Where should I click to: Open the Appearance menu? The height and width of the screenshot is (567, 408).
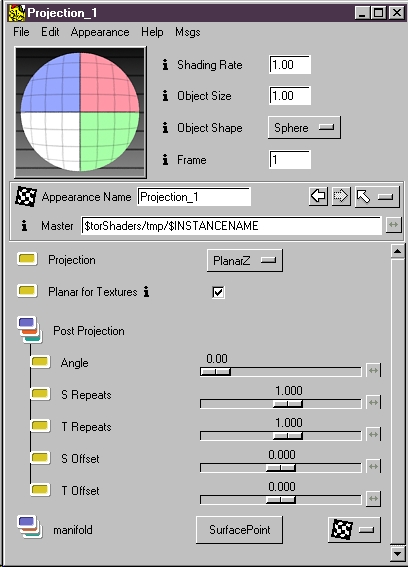point(100,32)
